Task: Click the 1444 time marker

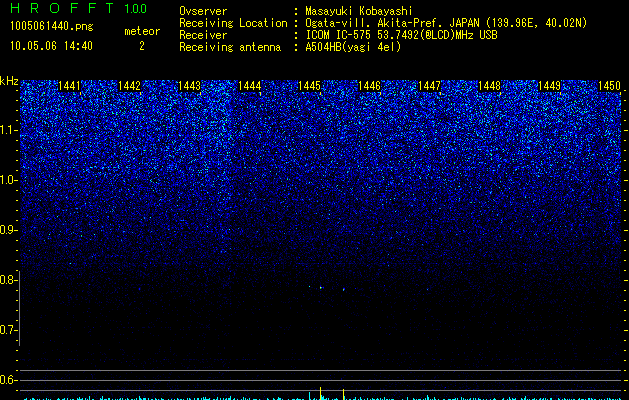Action: pyautogui.click(x=250, y=86)
